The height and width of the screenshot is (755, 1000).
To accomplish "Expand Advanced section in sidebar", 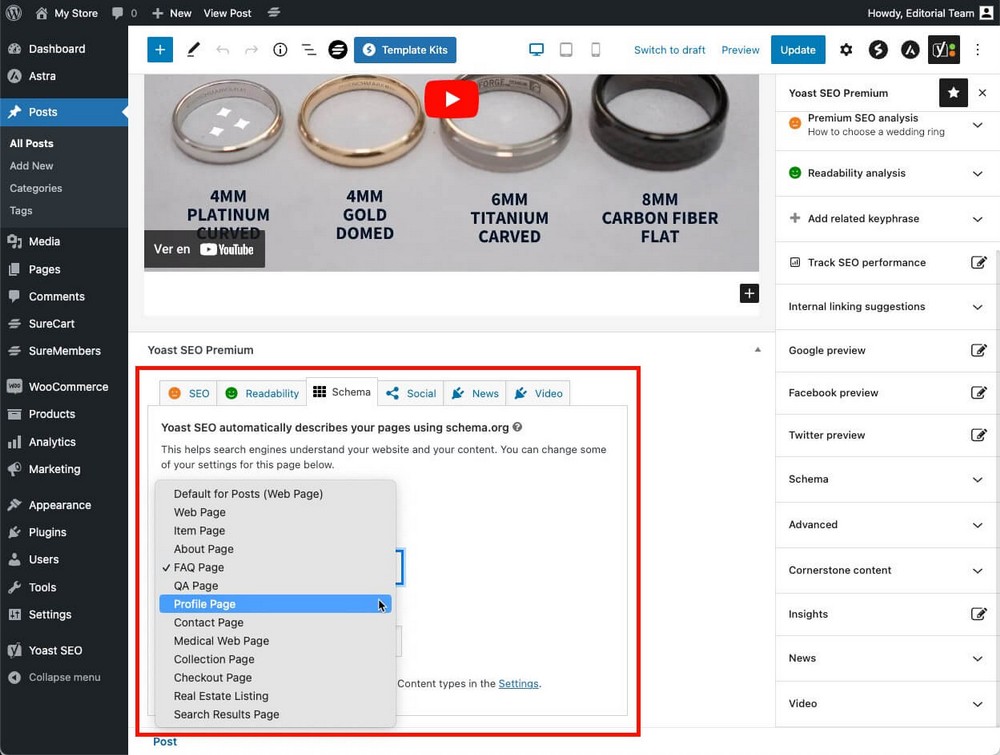I will click(887, 525).
